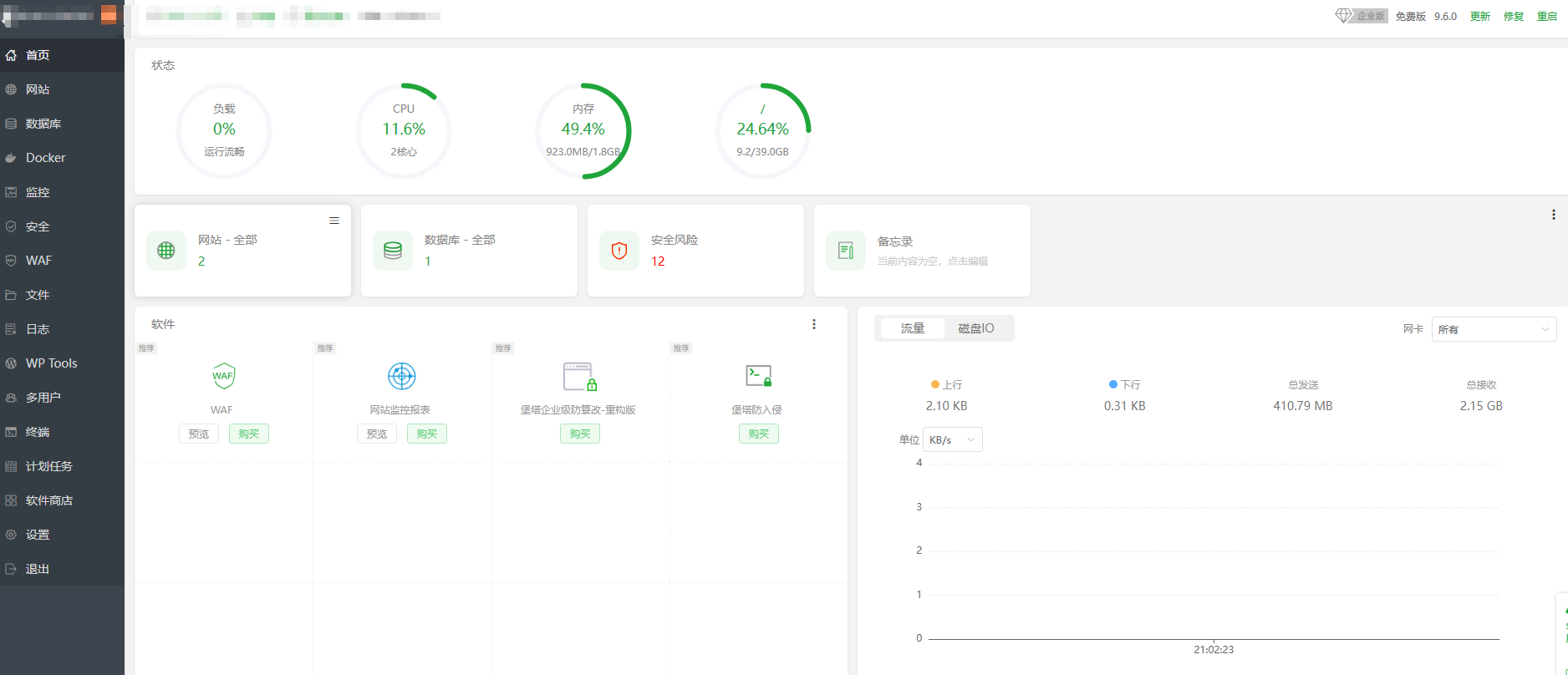Click the 文件 folder icon in sidebar
Screen dimensions: 1568x675
11,295
